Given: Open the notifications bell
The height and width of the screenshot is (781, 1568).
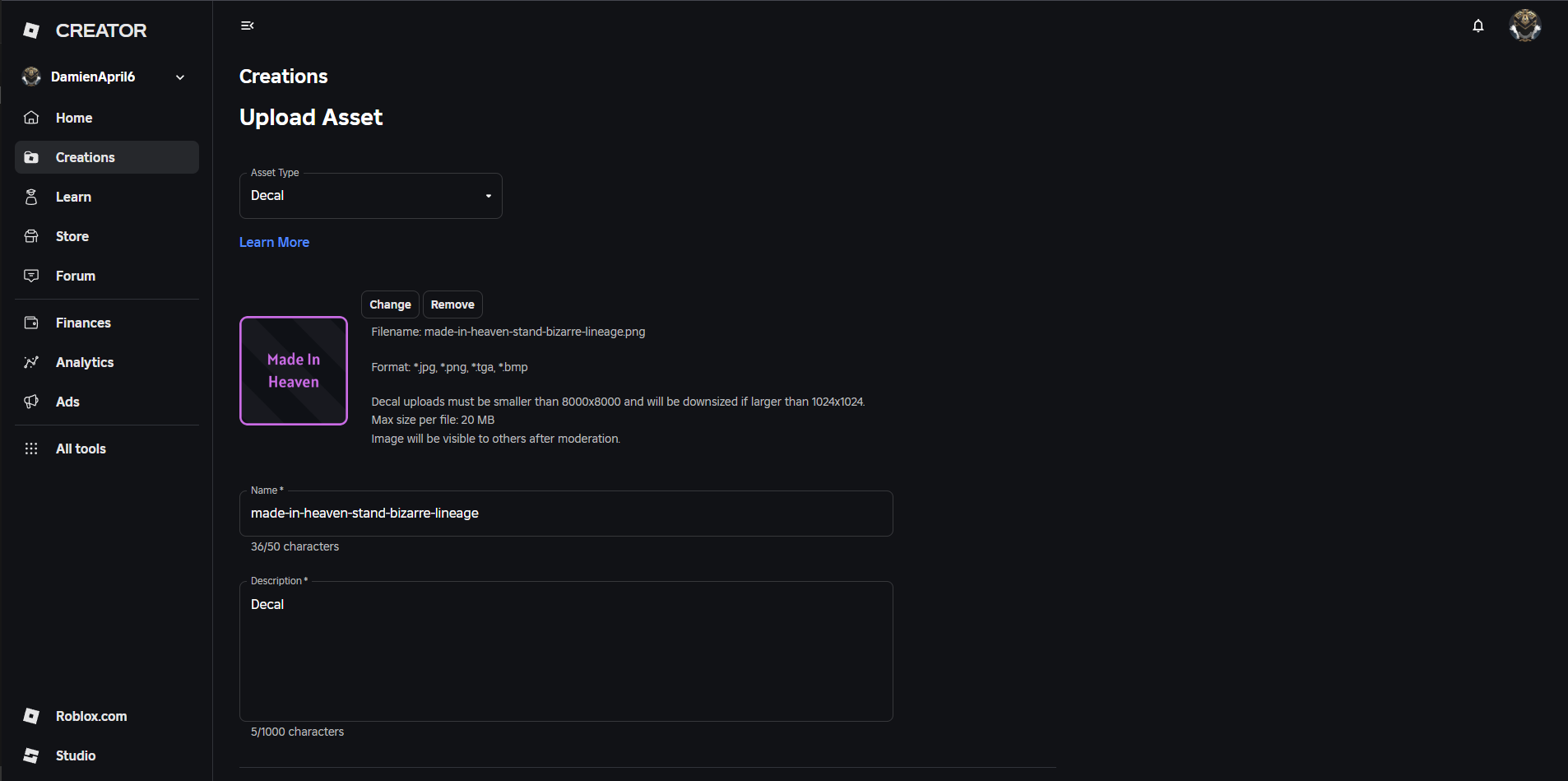Looking at the screenshot, I should click(x=1478, y=26).
